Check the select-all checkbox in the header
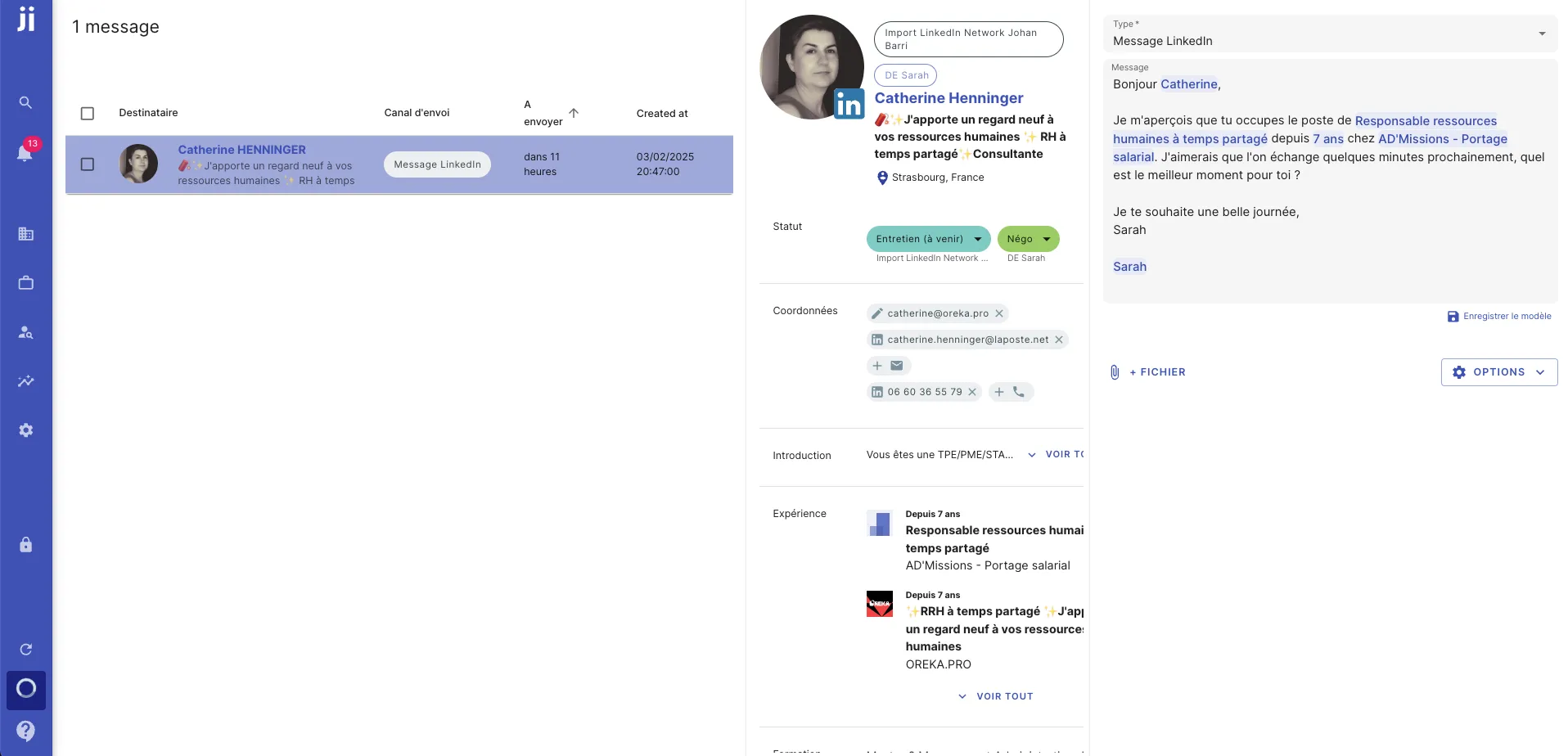Image resolution: width=1568 pixels, height=756 pixels. [x=88, y=114]
